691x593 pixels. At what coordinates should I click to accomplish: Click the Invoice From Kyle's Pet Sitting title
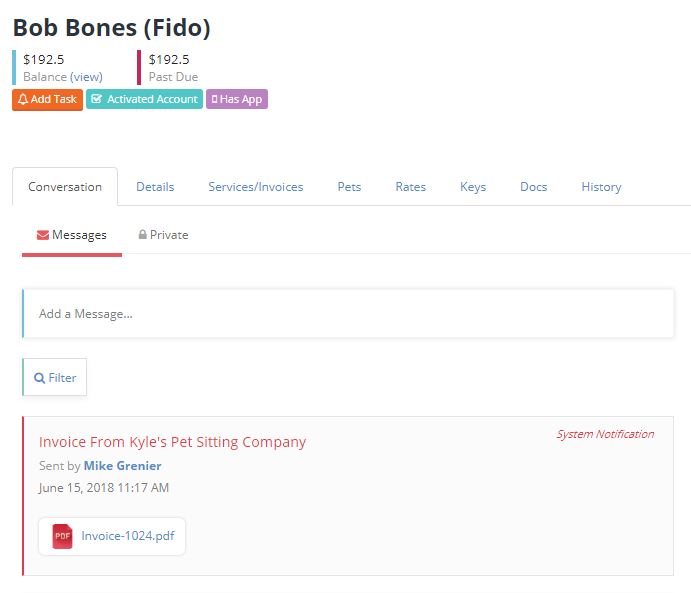[x=172, y=442]
